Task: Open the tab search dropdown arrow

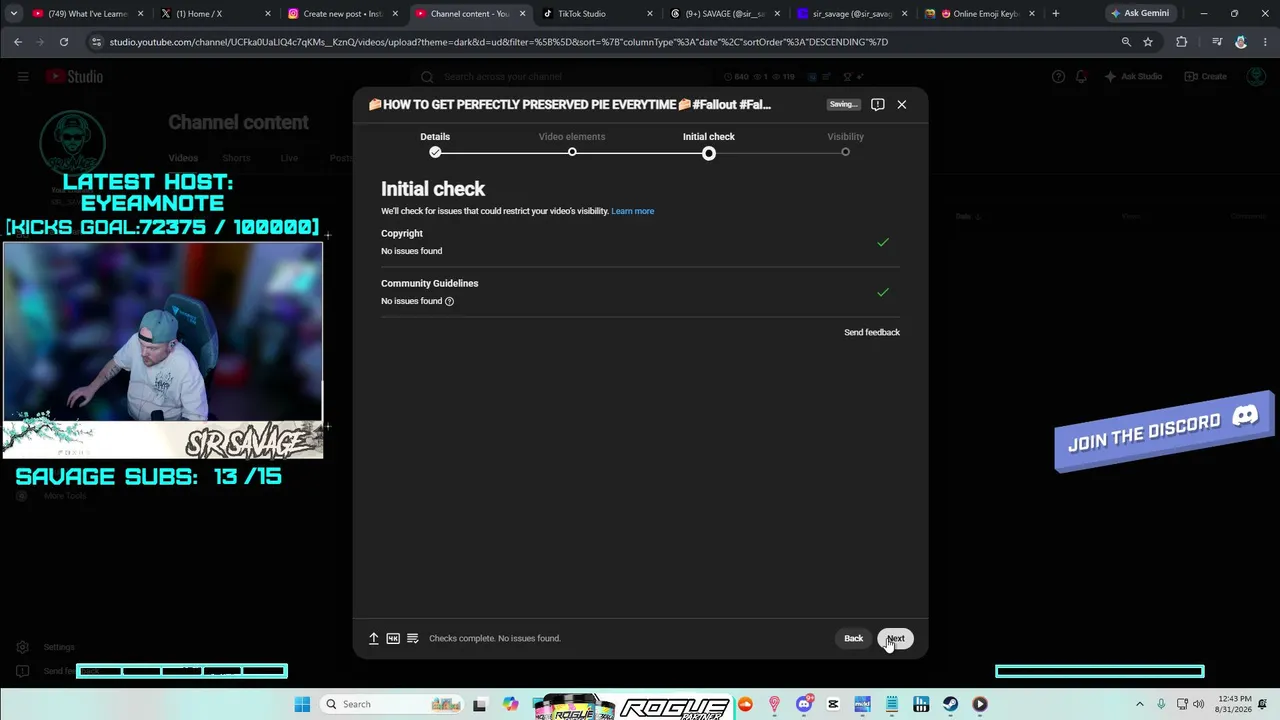Action: [x=13, y=14]
